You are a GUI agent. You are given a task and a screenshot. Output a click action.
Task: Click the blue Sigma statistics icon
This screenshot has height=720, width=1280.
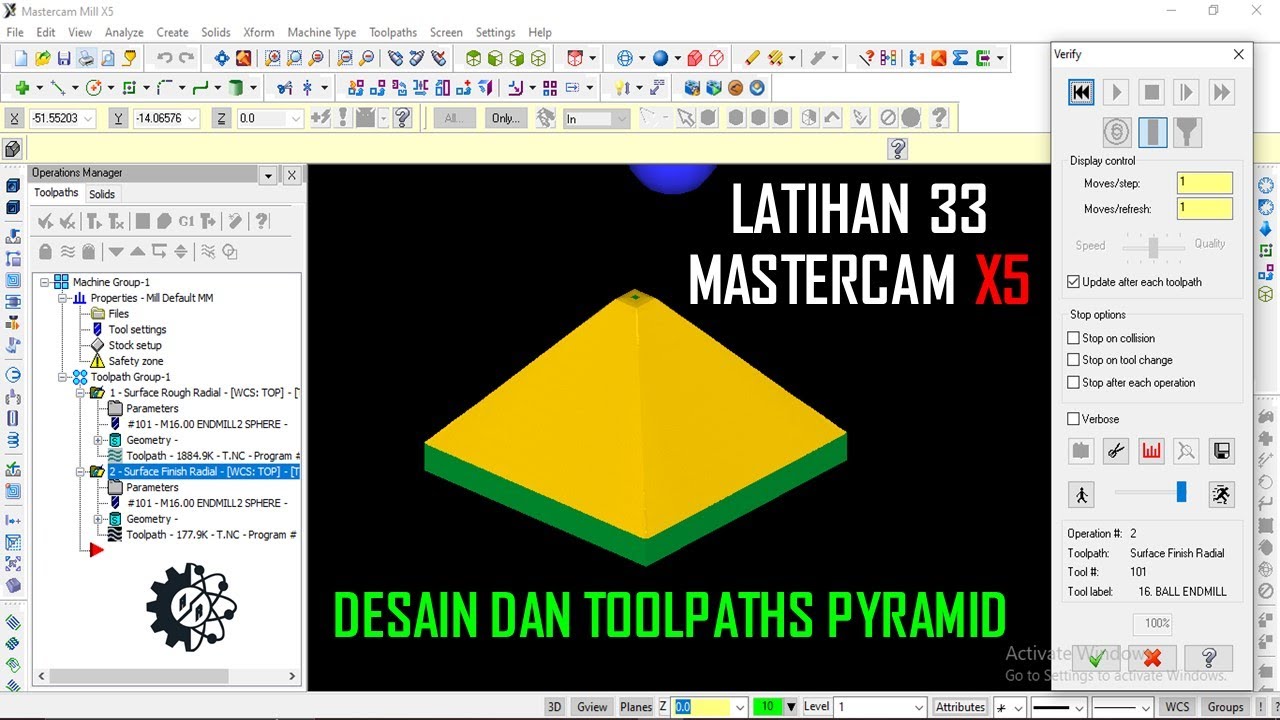[960, 59]
